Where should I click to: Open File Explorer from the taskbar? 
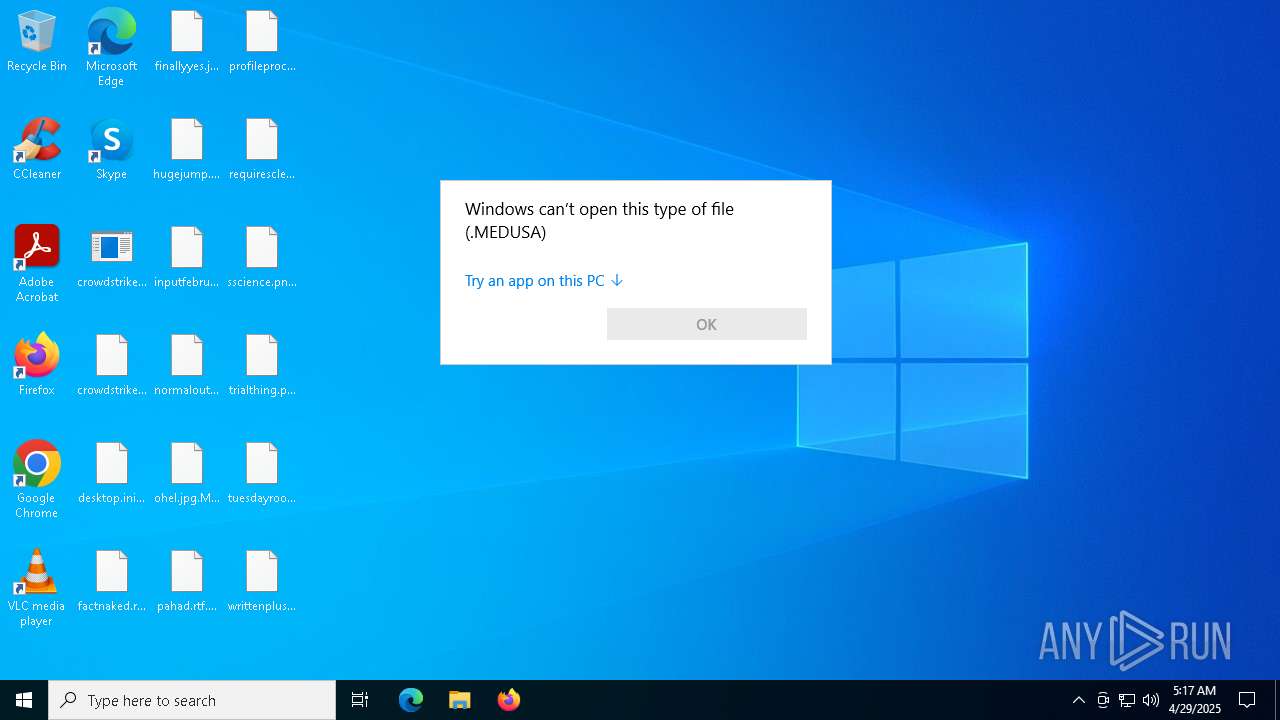(460, 700)
